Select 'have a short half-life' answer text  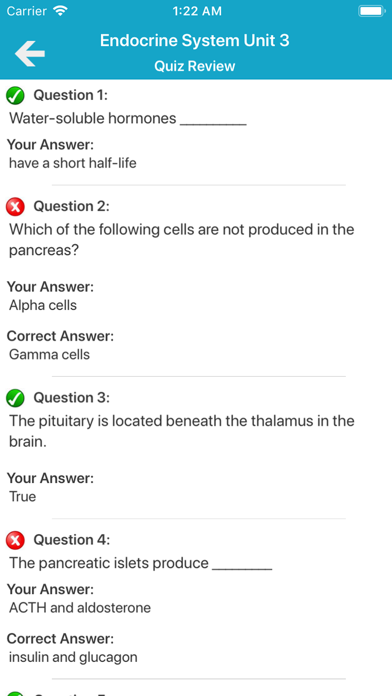73,163
